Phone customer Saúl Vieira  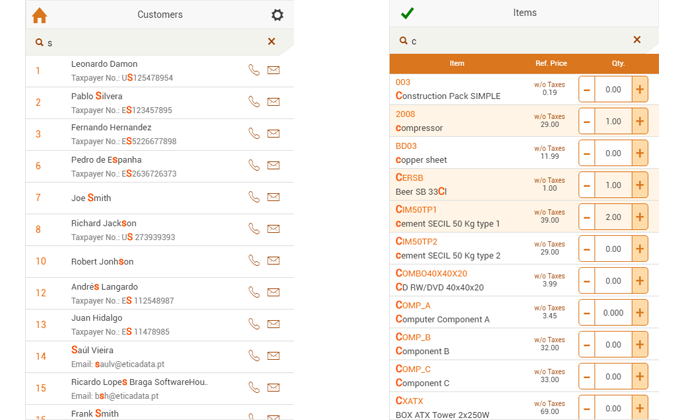coord(254,356)
